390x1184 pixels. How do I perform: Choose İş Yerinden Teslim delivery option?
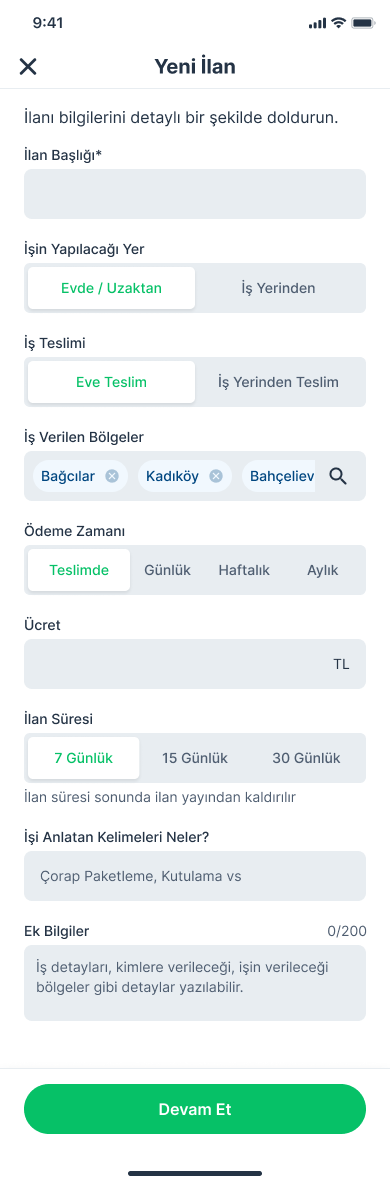[278, 382]
